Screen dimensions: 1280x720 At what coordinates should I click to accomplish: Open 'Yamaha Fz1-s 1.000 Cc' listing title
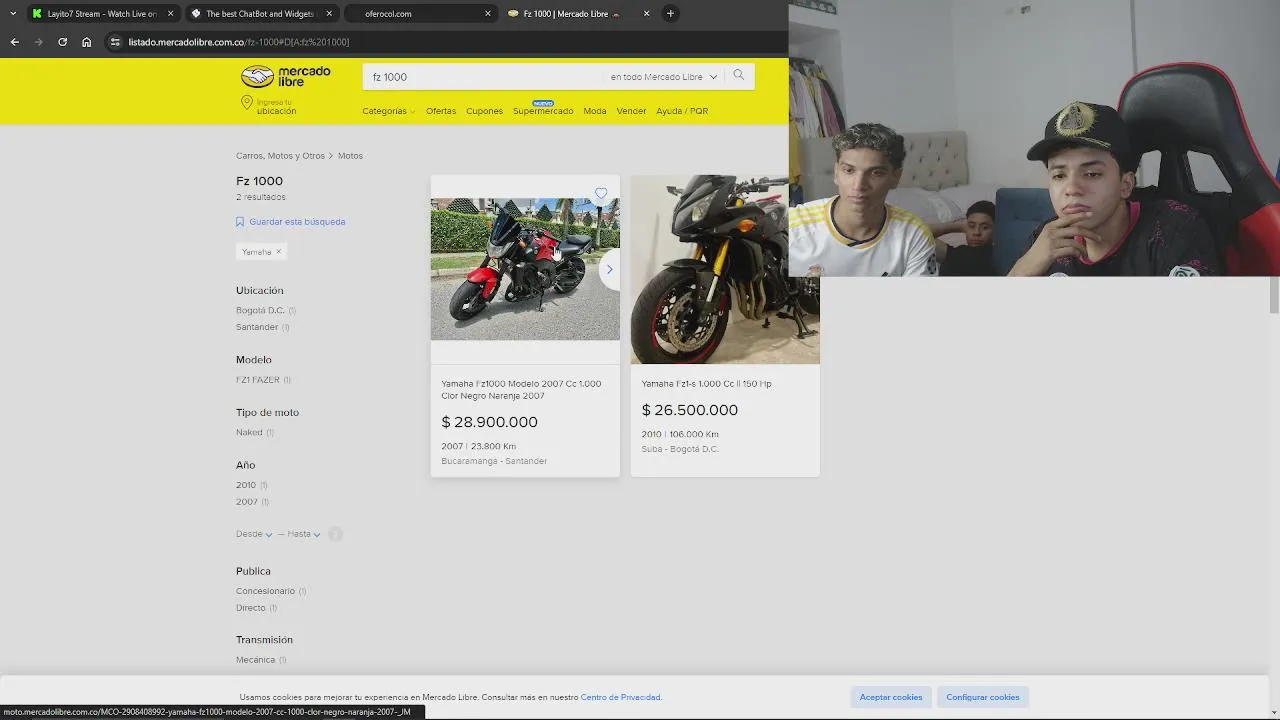[x=706, y=384]
